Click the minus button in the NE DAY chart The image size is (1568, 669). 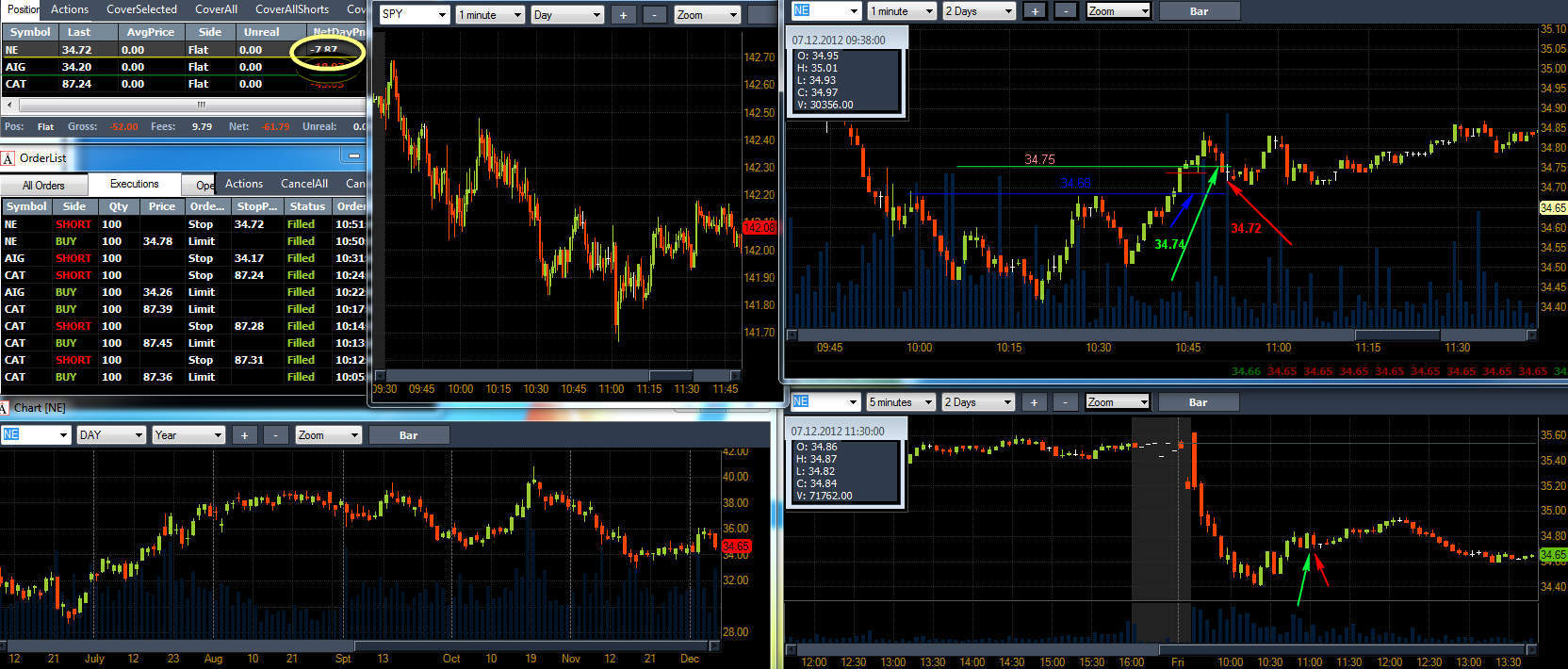click(275, 435)
